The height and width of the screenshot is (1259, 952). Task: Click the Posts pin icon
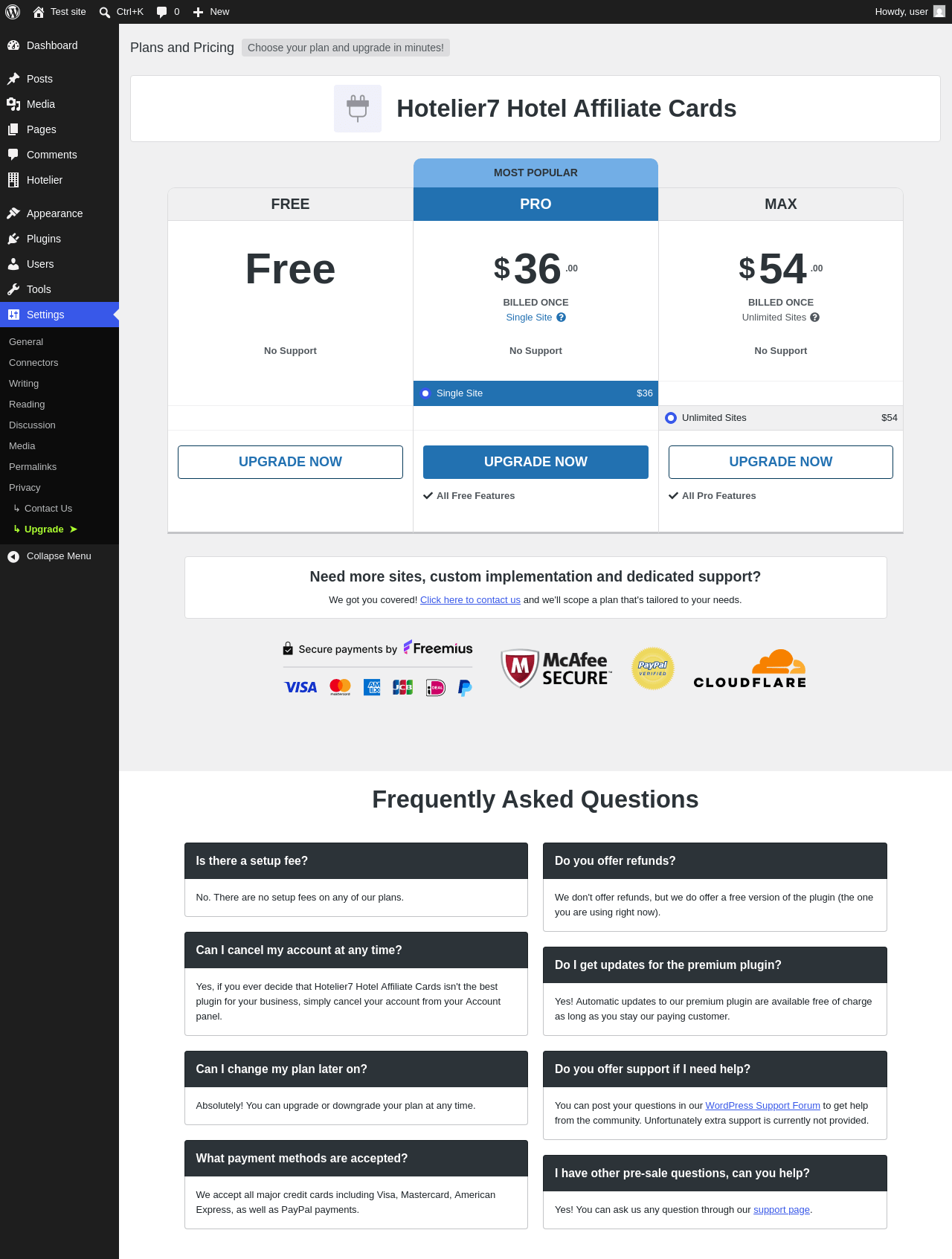pos(13,79)
